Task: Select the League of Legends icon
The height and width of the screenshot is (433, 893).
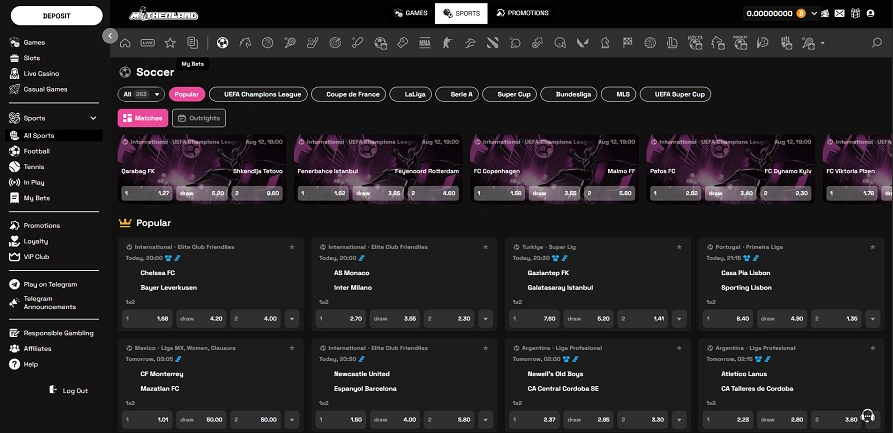Action: 673,43
